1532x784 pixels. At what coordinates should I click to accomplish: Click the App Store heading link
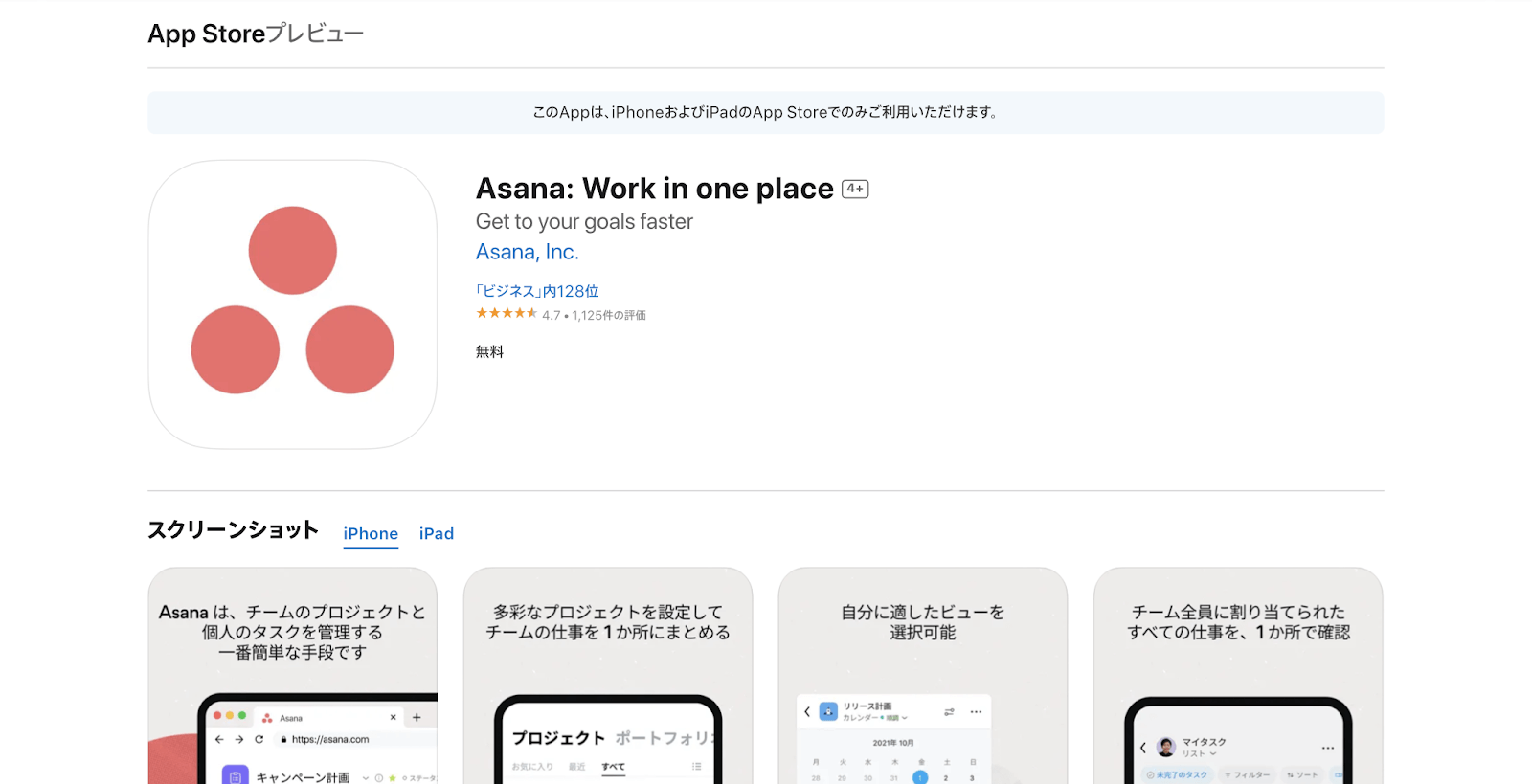(206, 34)
